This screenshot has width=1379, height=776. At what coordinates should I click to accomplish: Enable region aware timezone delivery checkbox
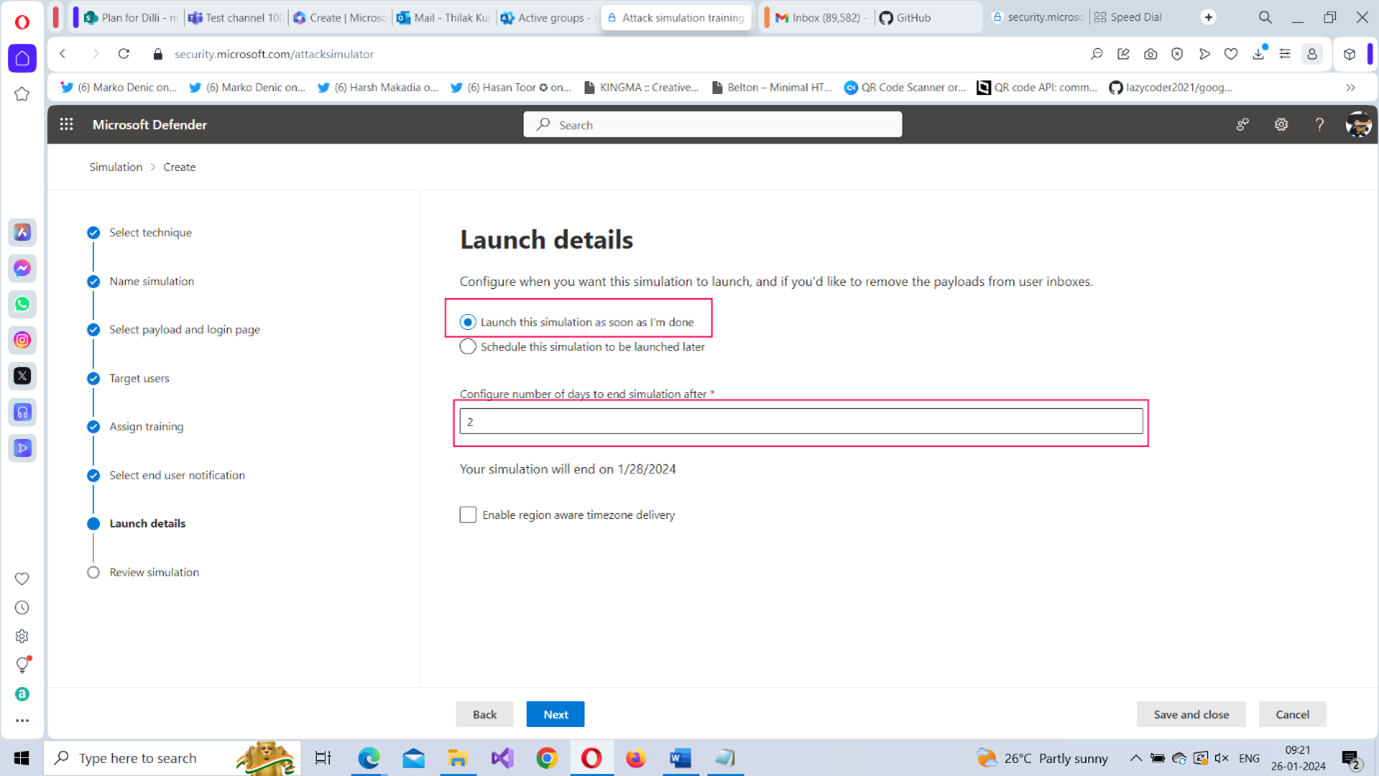(x=468, y=515)
